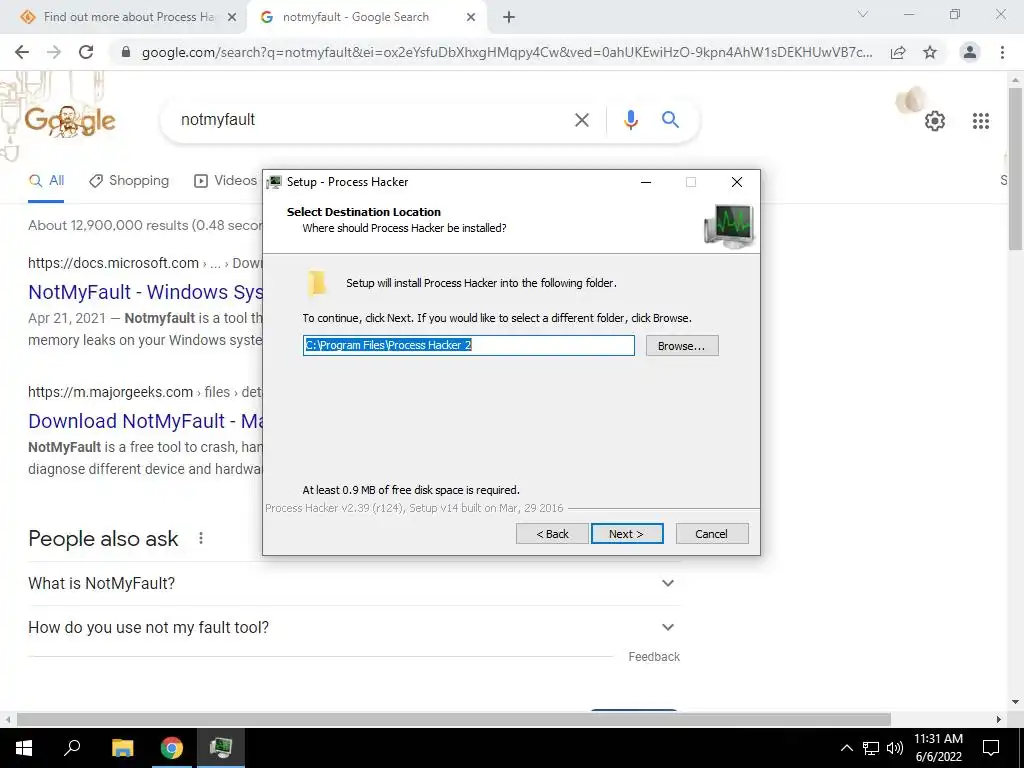Screen dimensions: 1024x768
Task: Bookmark this page with the star icon
Action: (930, 52)
